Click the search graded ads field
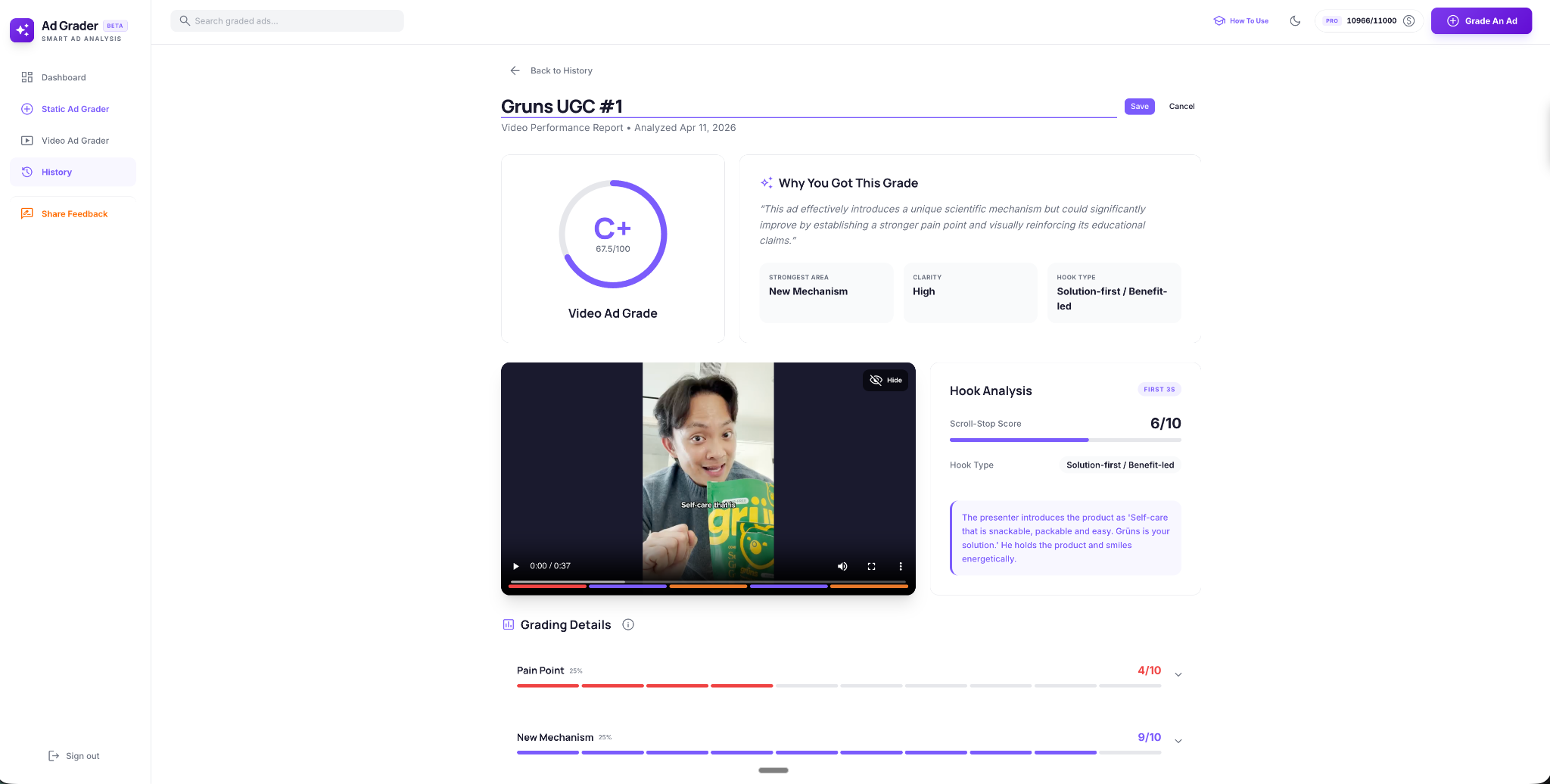The image size is (1550, 784). [288, 20]
